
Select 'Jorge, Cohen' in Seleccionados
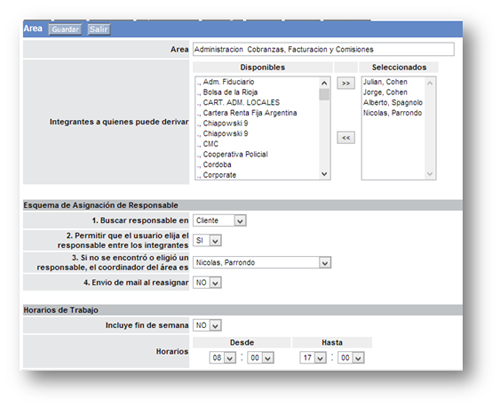(x=385, y=92)
